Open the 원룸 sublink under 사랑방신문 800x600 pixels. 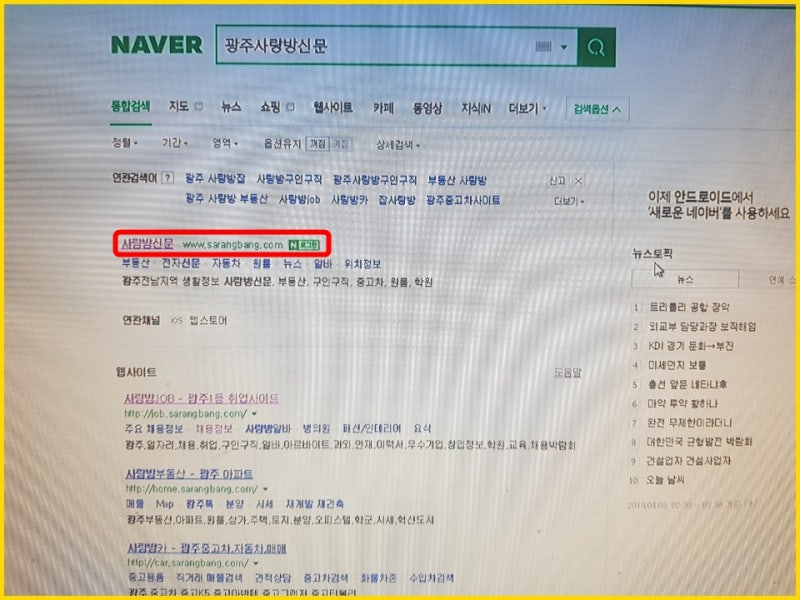point(262,264)
